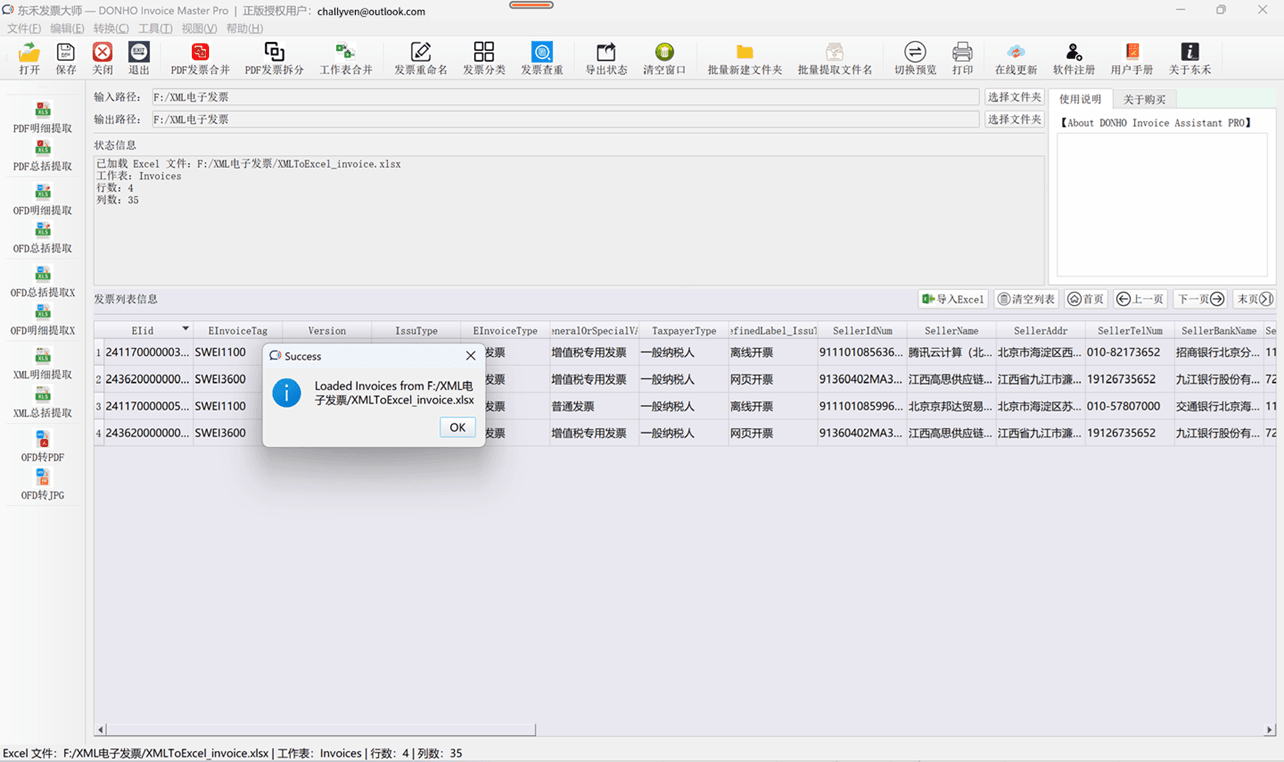1284x762 pixels.
Task: Click the 保存 (Save) toolbar icon
Action: [x=66, y=58]
